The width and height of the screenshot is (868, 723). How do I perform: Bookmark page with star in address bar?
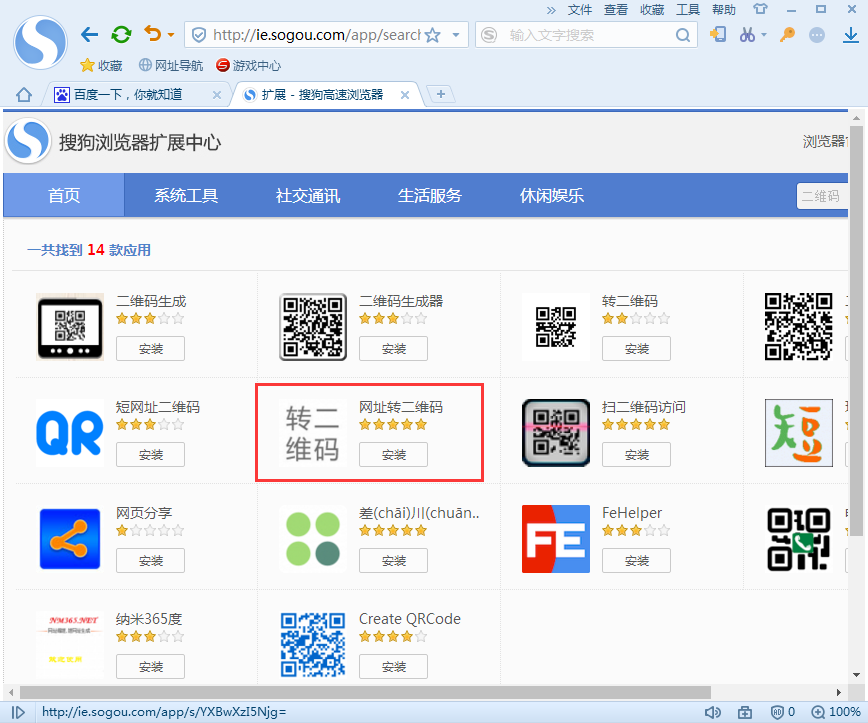[x=432, y=35]
